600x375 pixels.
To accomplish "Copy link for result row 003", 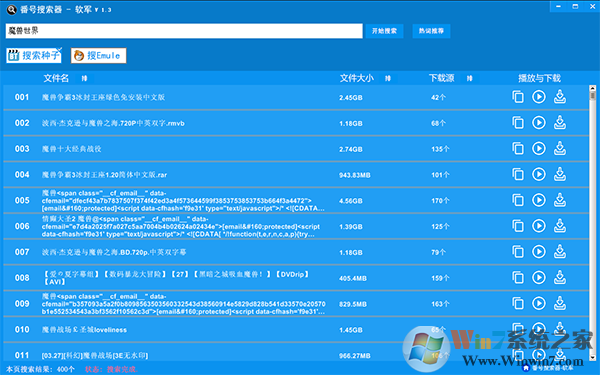I will [518, 148].
